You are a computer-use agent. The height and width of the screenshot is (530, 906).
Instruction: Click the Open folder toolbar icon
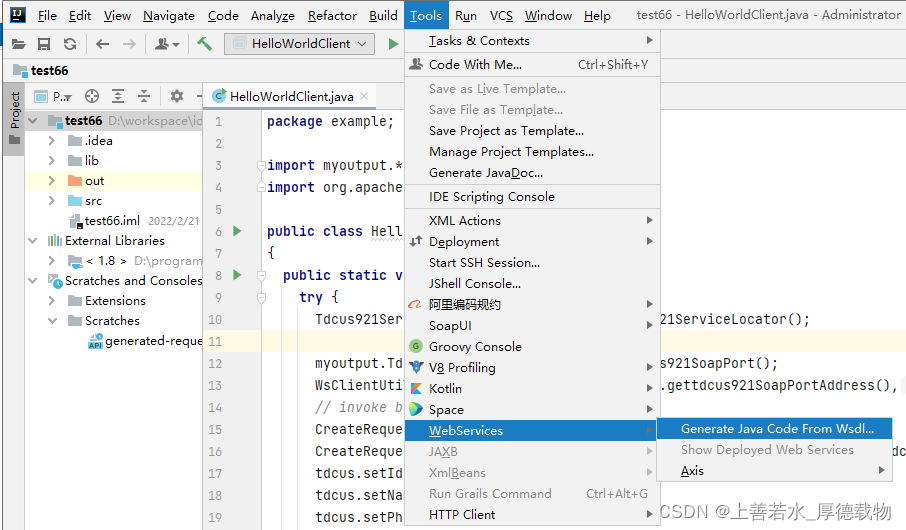[18, 44]
